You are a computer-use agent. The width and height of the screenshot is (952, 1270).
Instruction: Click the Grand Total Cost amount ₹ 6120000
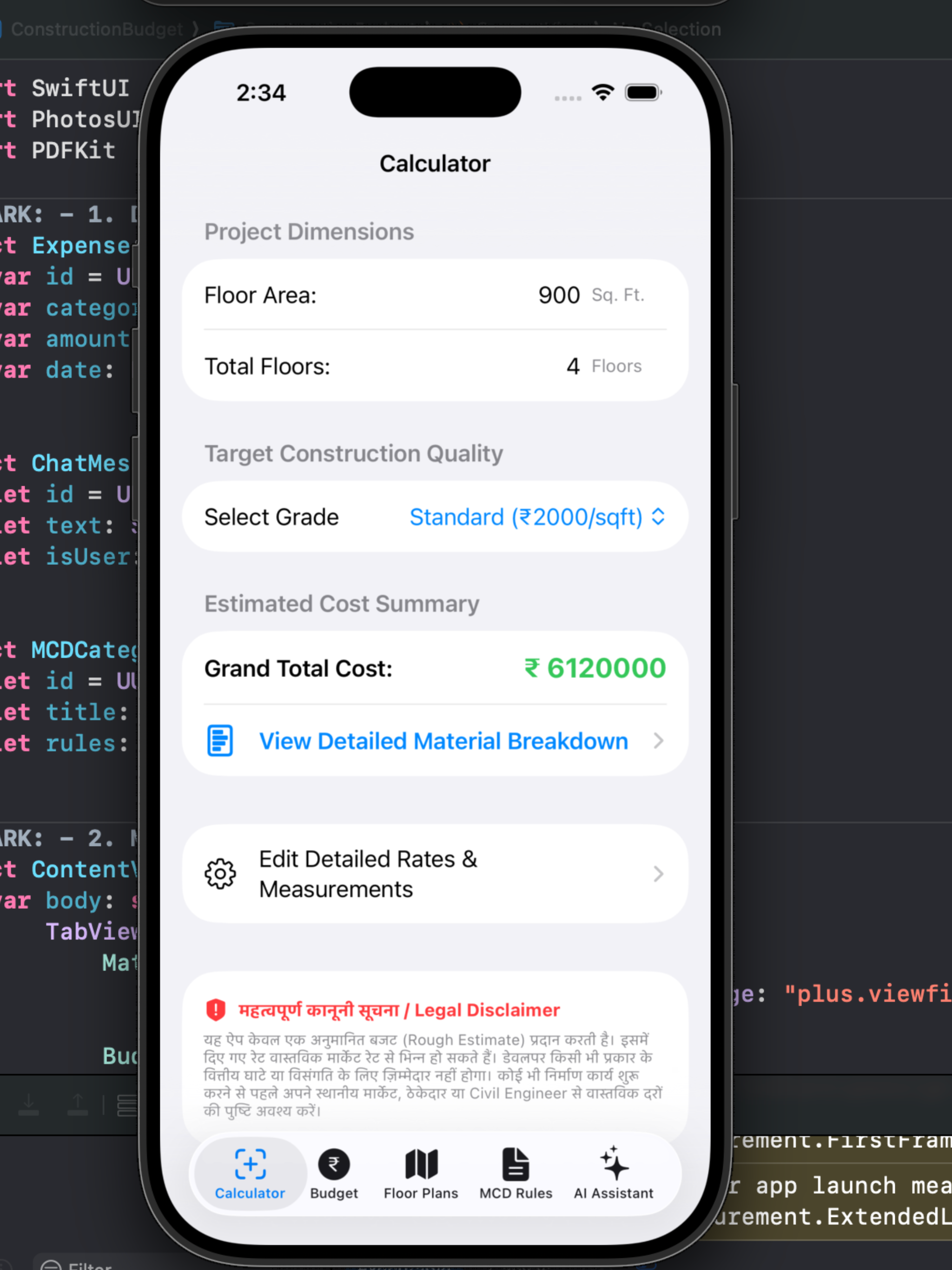[x=595, y=668]
